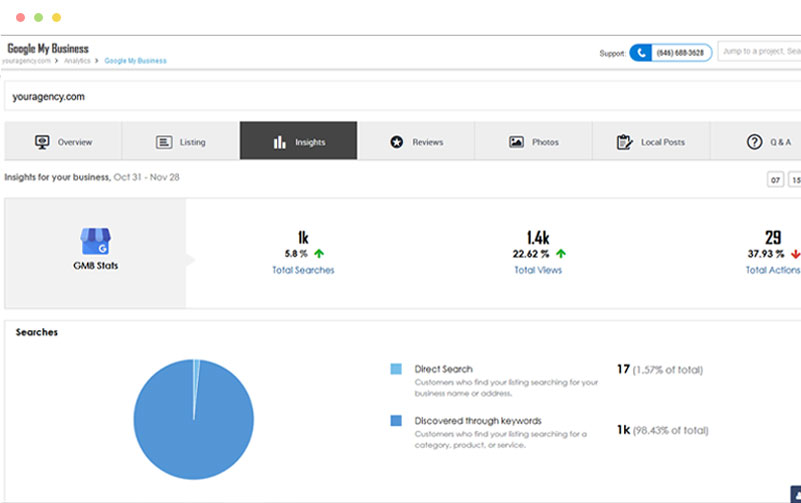Focus the Jump to a project search field
The width and height of the screenshot is (801, 503).
click(x=760, y=52)
